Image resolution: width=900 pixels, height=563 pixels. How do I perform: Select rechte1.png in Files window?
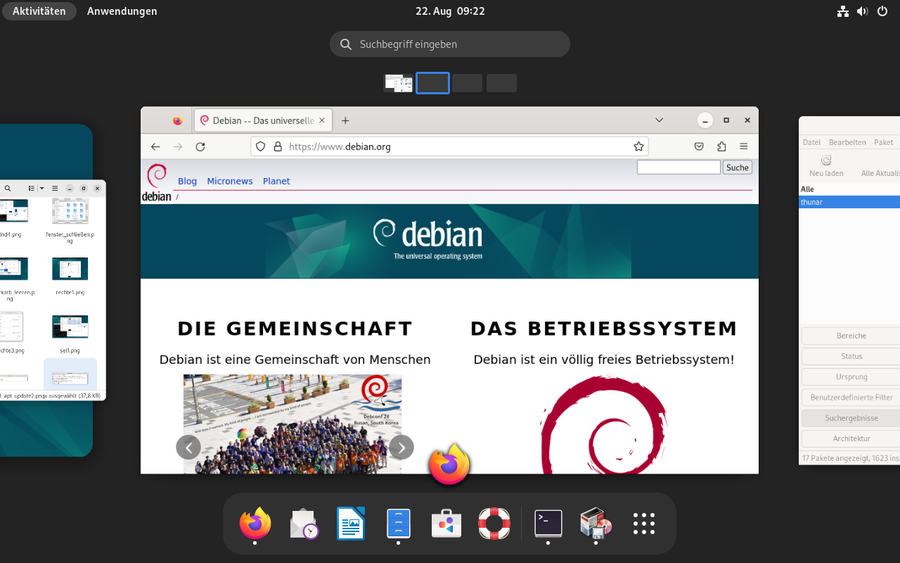tap(70, 276)
